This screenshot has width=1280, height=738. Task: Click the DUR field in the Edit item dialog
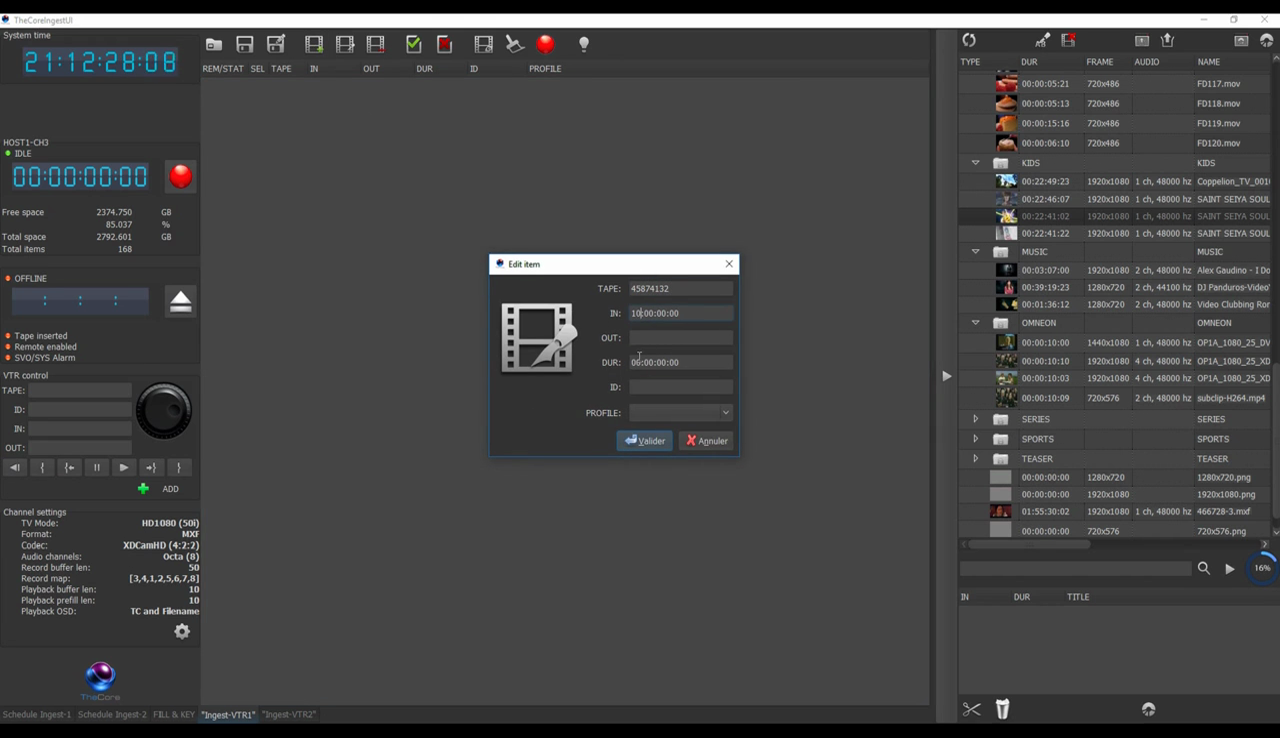click(681, 362)
